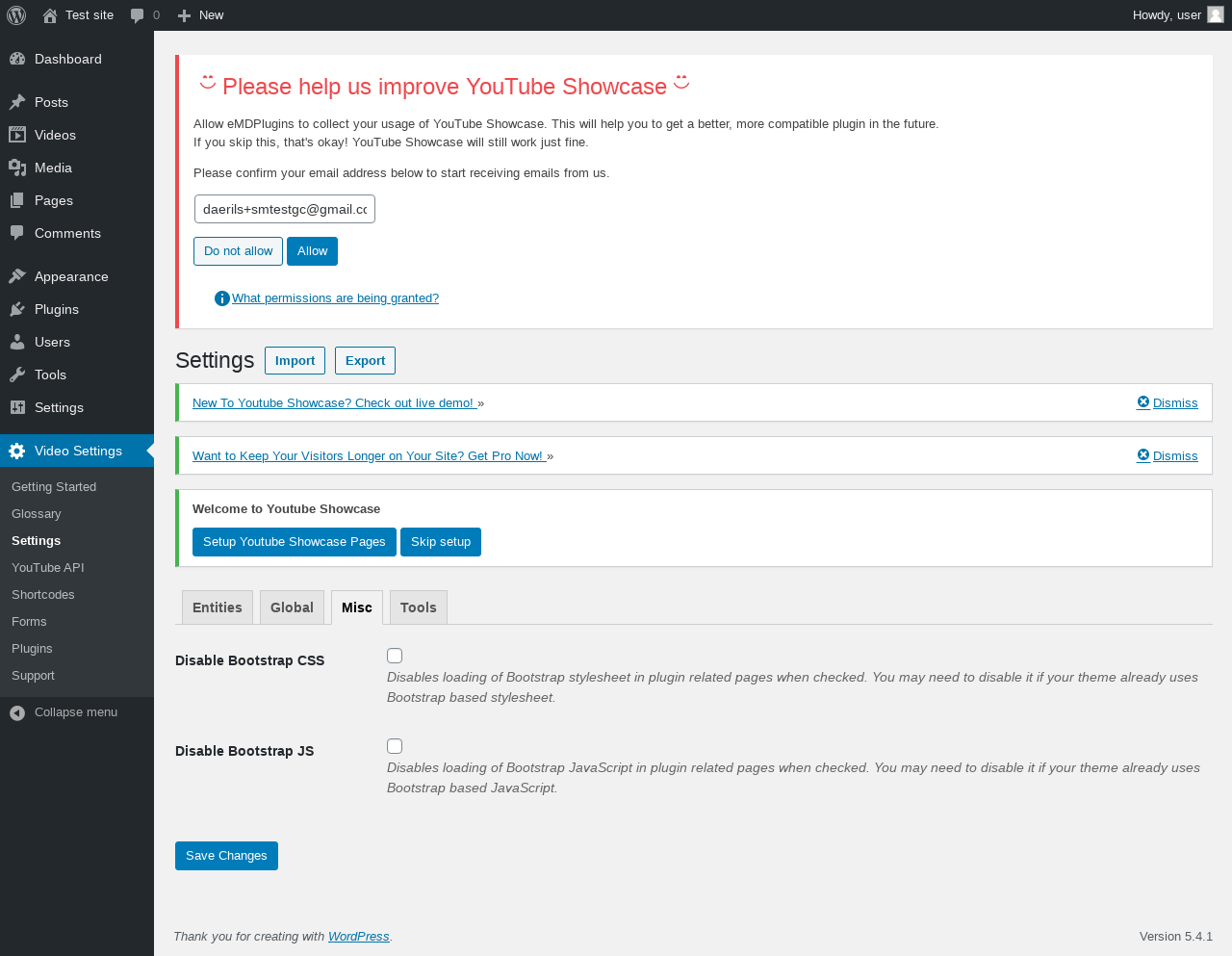Click the Users person icon
This screenshot has height=956, width=1232.
[x=17, y=342]
